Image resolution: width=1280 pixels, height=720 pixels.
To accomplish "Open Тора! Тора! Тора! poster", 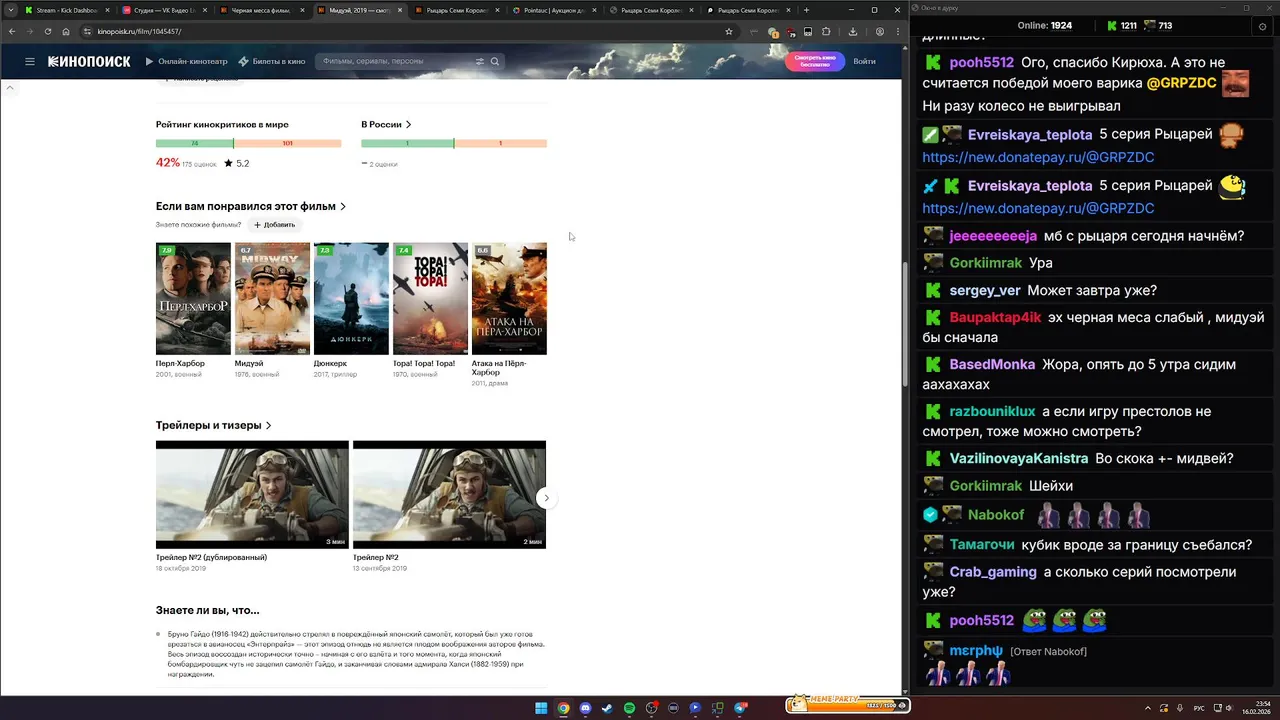I will tap(430, 298).
